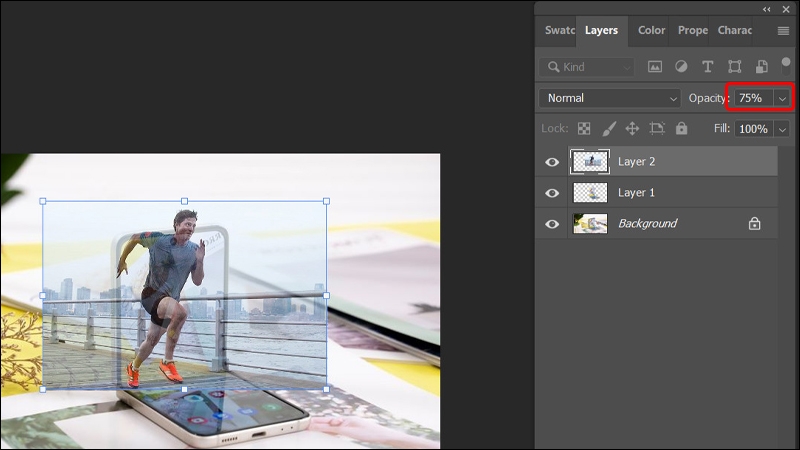
Task: Filter layers by smart objects icon
Action: [x=761, y=67]
